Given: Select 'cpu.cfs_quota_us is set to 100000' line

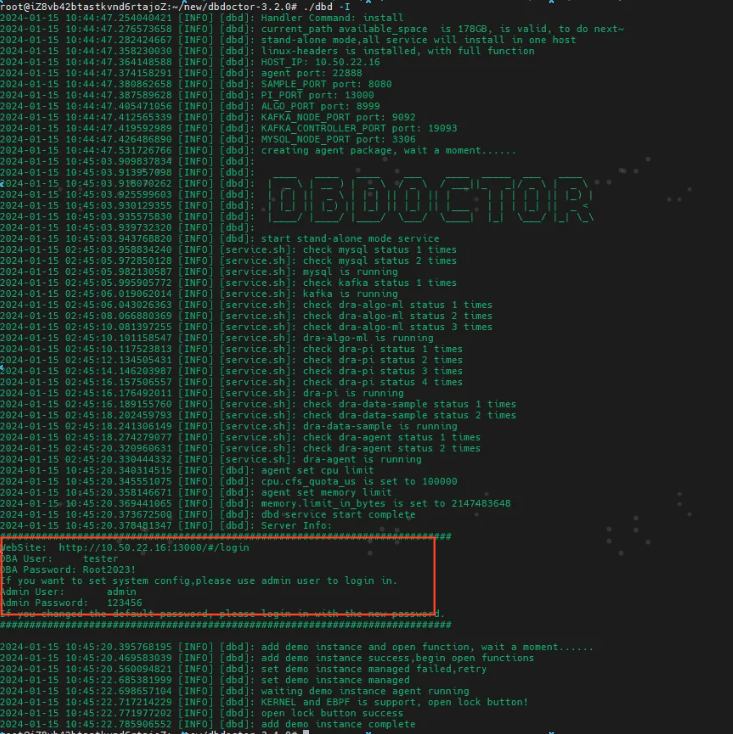Looking at the screenshot, I should pyautogui.click(x=359, y=482).
